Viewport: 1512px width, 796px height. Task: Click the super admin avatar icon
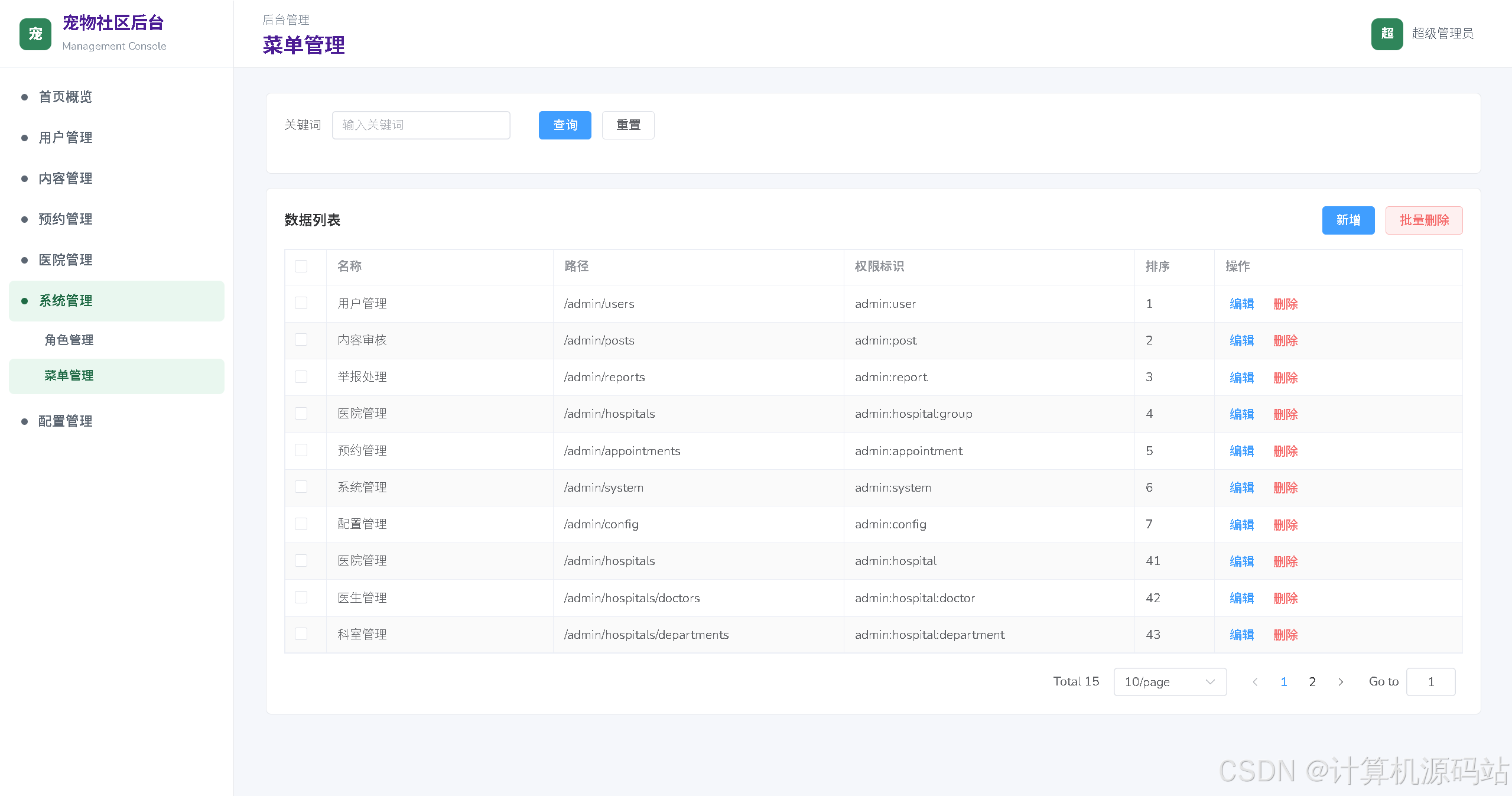[1387, 34]
